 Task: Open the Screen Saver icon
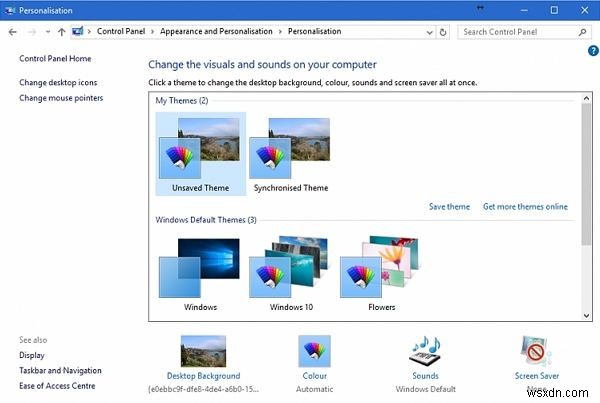(x=536, y=351)
